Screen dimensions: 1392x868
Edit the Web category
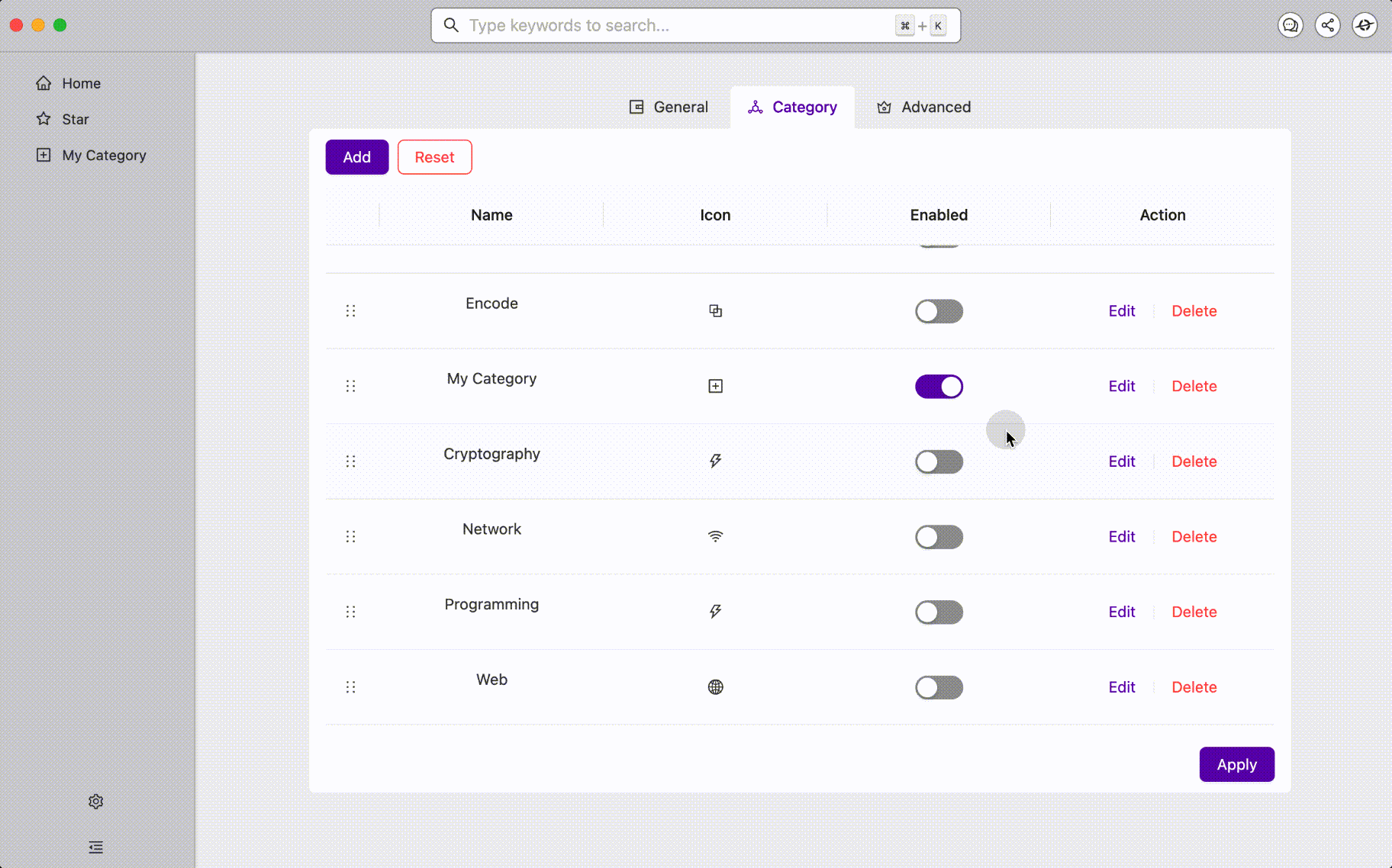tap(1121, 687)
